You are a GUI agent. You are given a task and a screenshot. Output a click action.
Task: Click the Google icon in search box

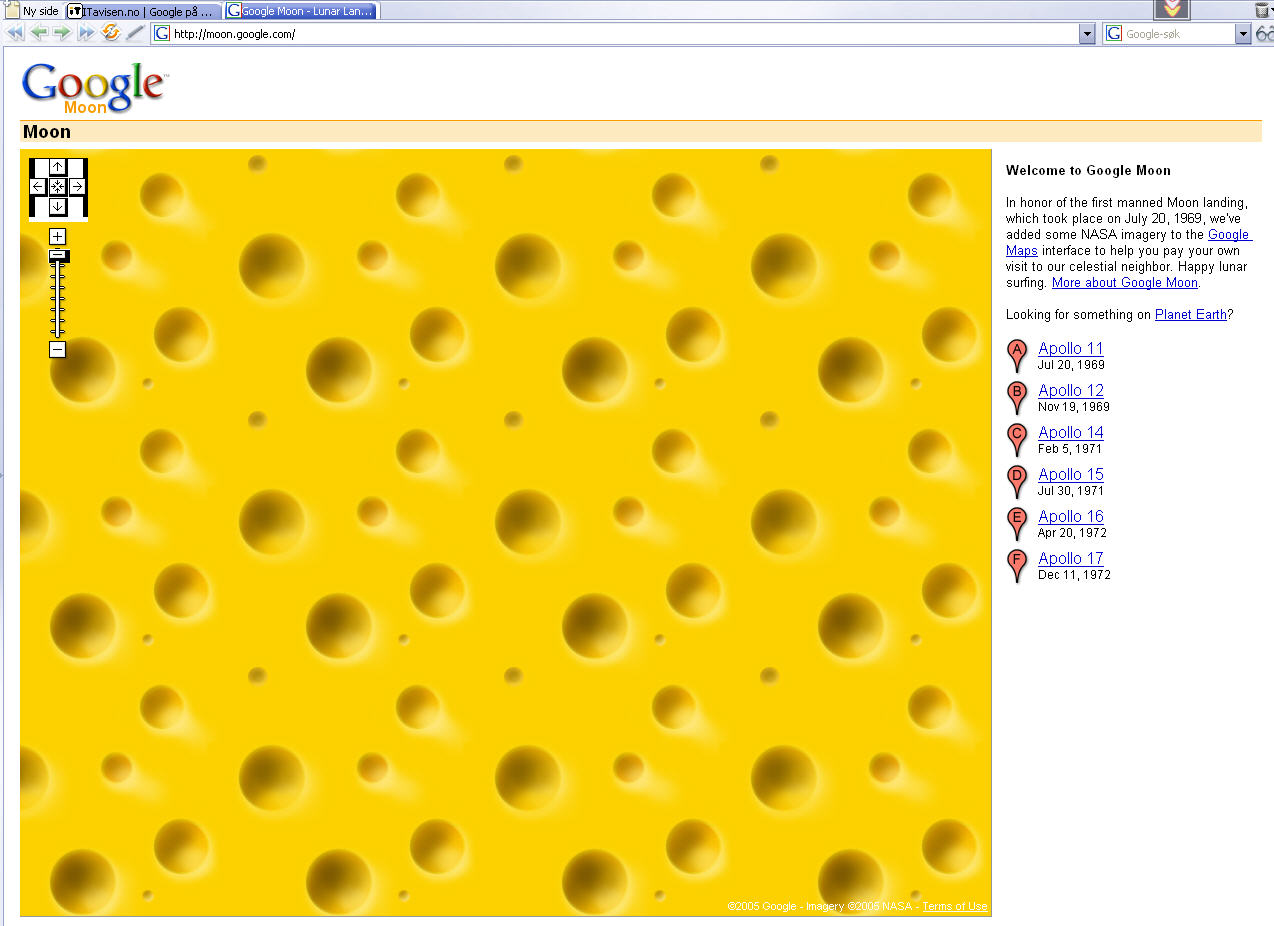click(1113, 34)
